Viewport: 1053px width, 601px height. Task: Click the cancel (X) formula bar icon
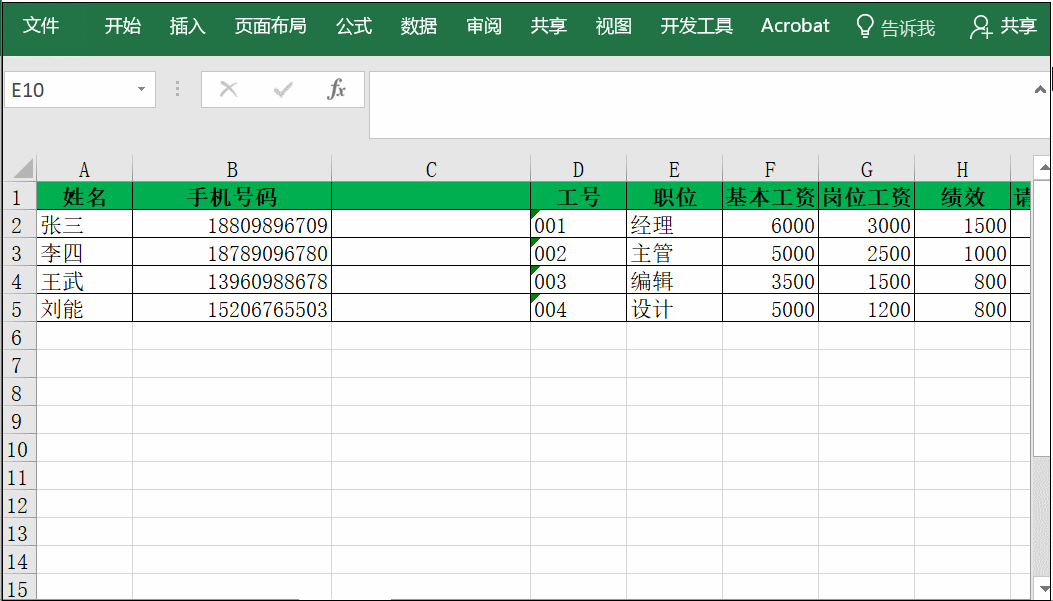coord(228,89)
